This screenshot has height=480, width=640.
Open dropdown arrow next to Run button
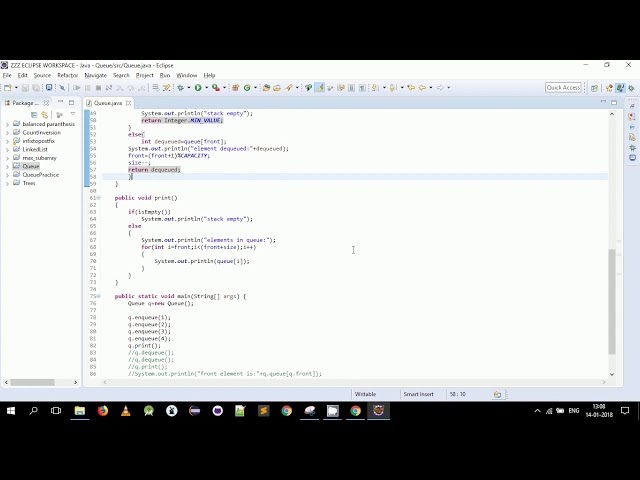click(x=207, y=87)
